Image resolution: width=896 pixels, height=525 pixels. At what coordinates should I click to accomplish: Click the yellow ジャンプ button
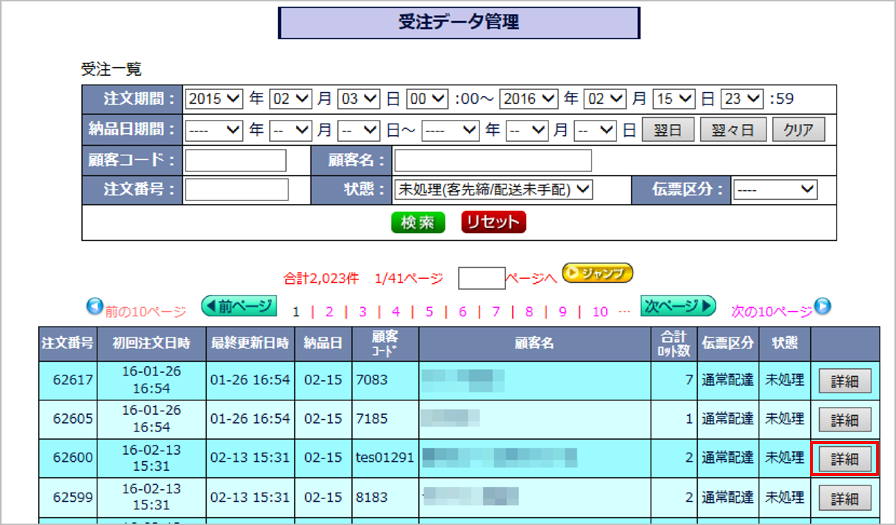[x=598, y=272]
